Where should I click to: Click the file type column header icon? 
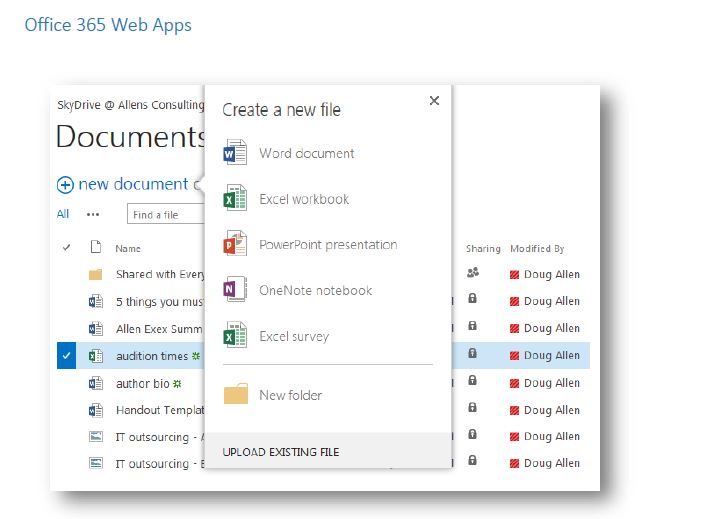click(x=96, y=247)
